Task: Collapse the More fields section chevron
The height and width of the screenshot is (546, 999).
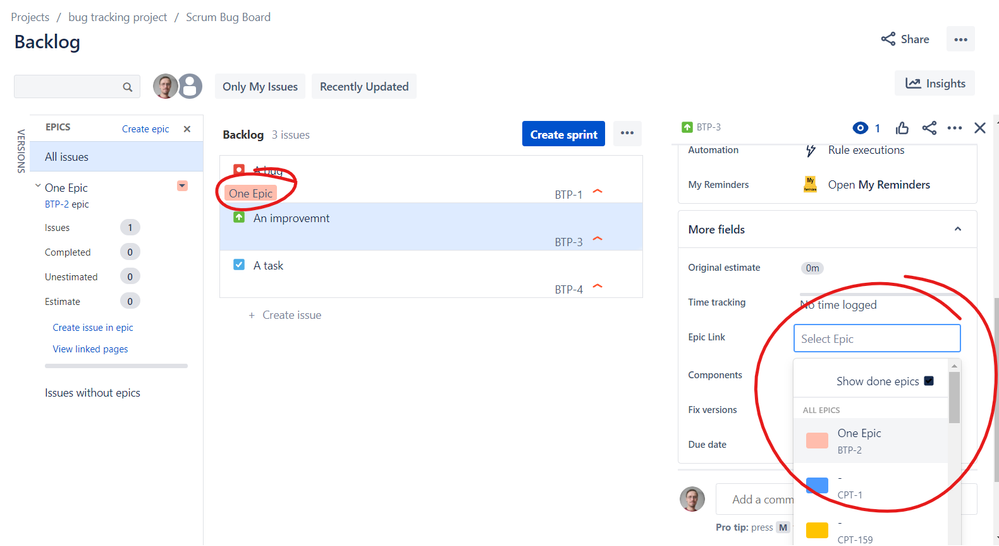Action: pos(958,229)
